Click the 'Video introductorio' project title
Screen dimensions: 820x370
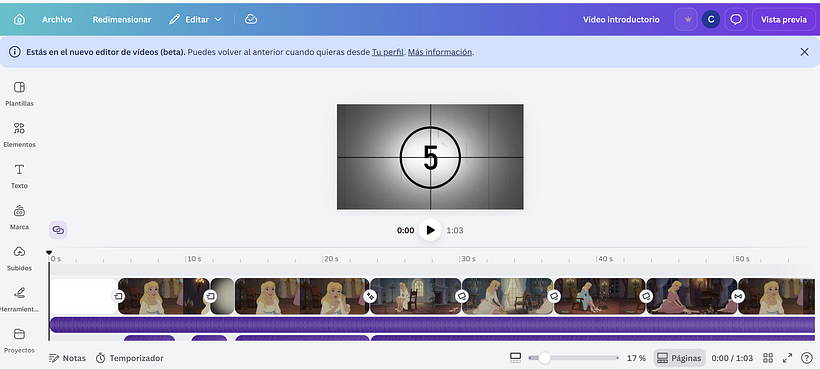pyautogui.click(x=621, y=19)
